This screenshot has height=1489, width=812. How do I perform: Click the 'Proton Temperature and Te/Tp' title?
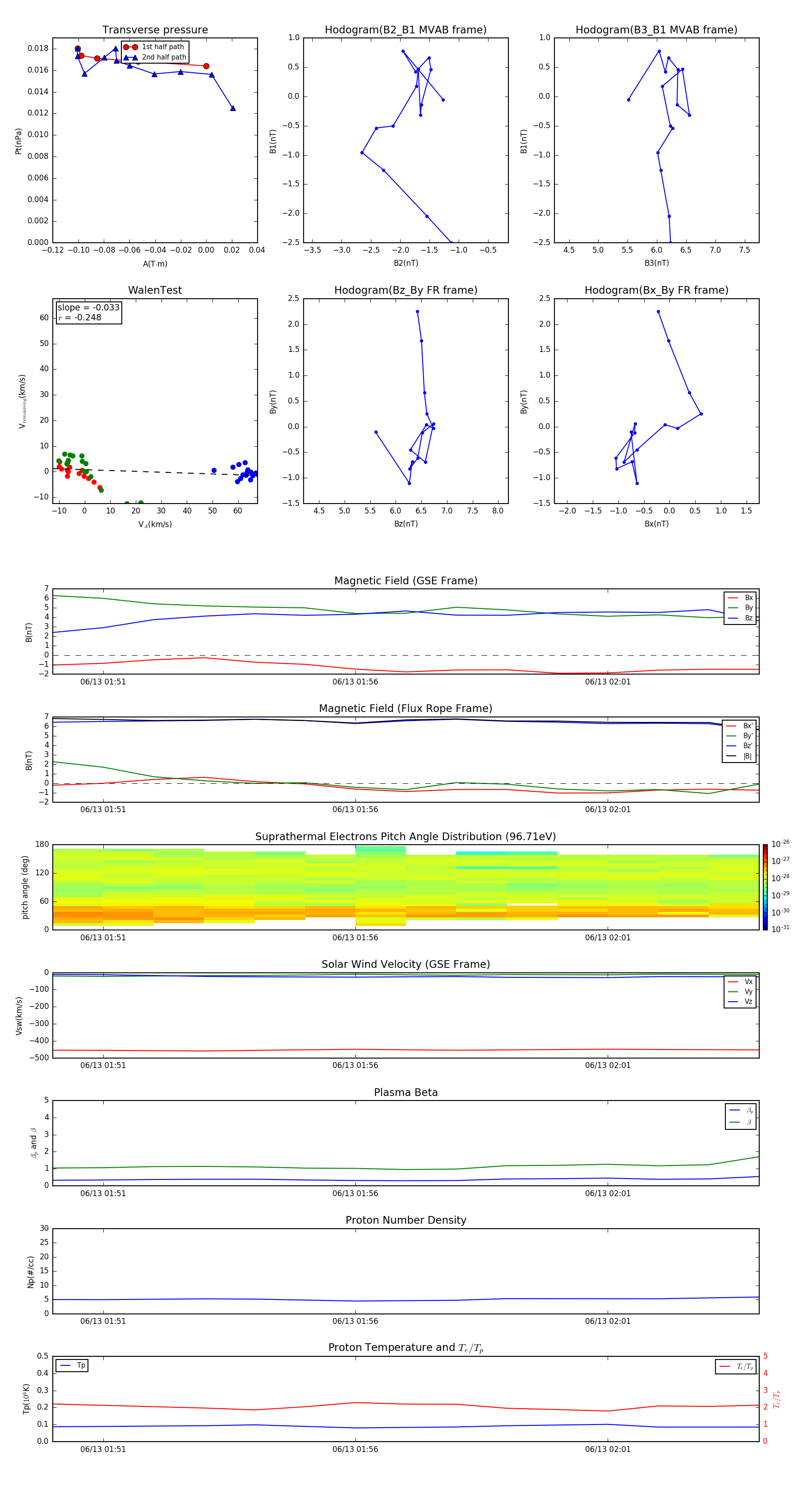(x=406, y=1347)
